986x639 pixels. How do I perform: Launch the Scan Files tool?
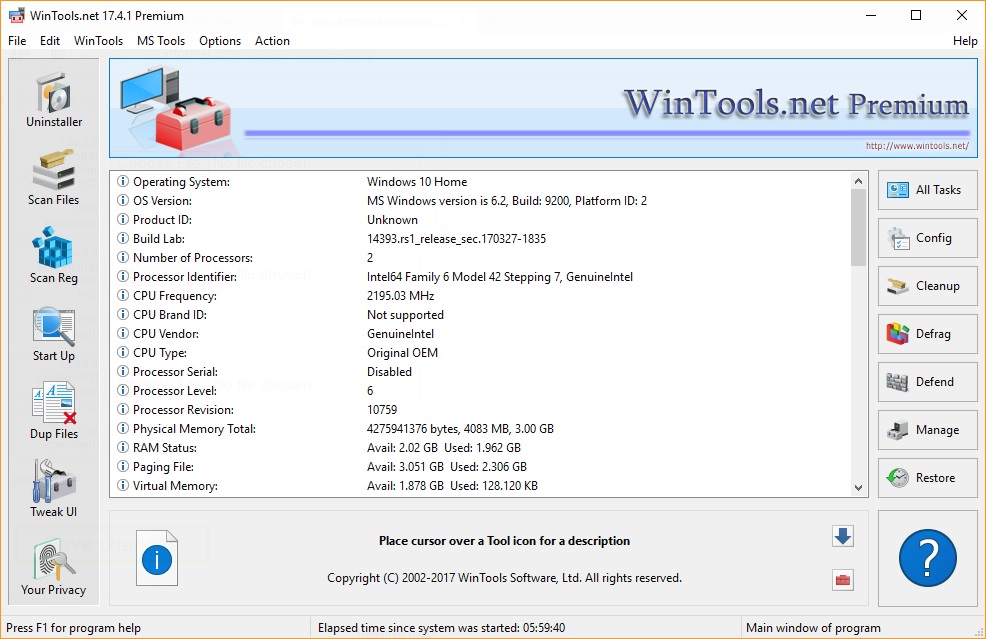coord(54,179)
